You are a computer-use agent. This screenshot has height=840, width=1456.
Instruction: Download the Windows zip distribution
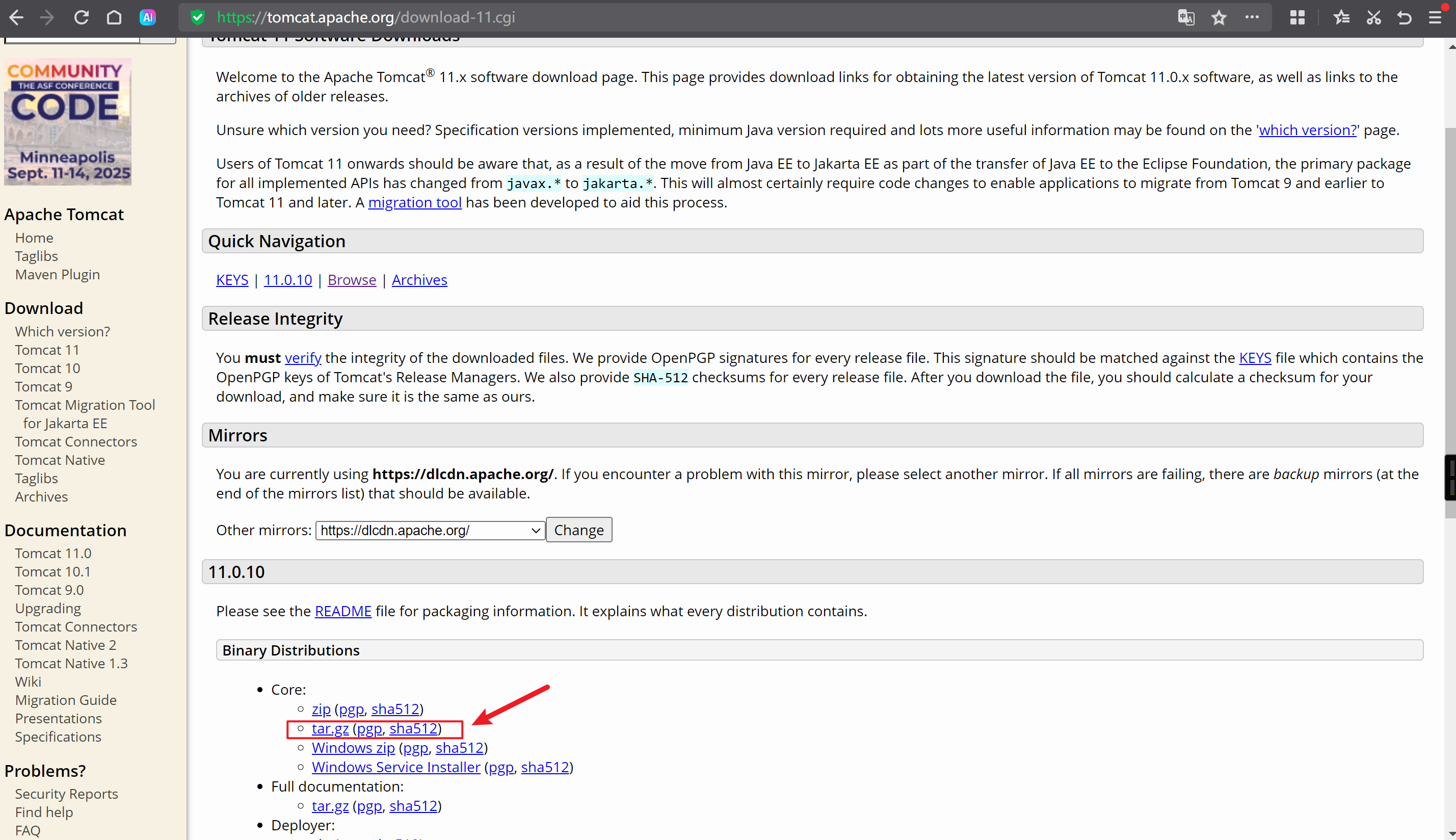[354, 748]
